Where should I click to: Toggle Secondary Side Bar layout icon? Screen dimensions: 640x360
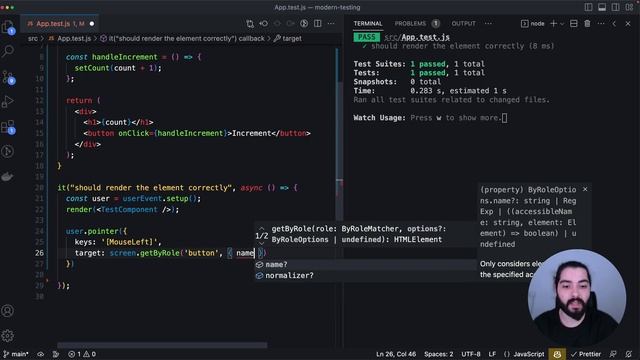tap(616, 7)
